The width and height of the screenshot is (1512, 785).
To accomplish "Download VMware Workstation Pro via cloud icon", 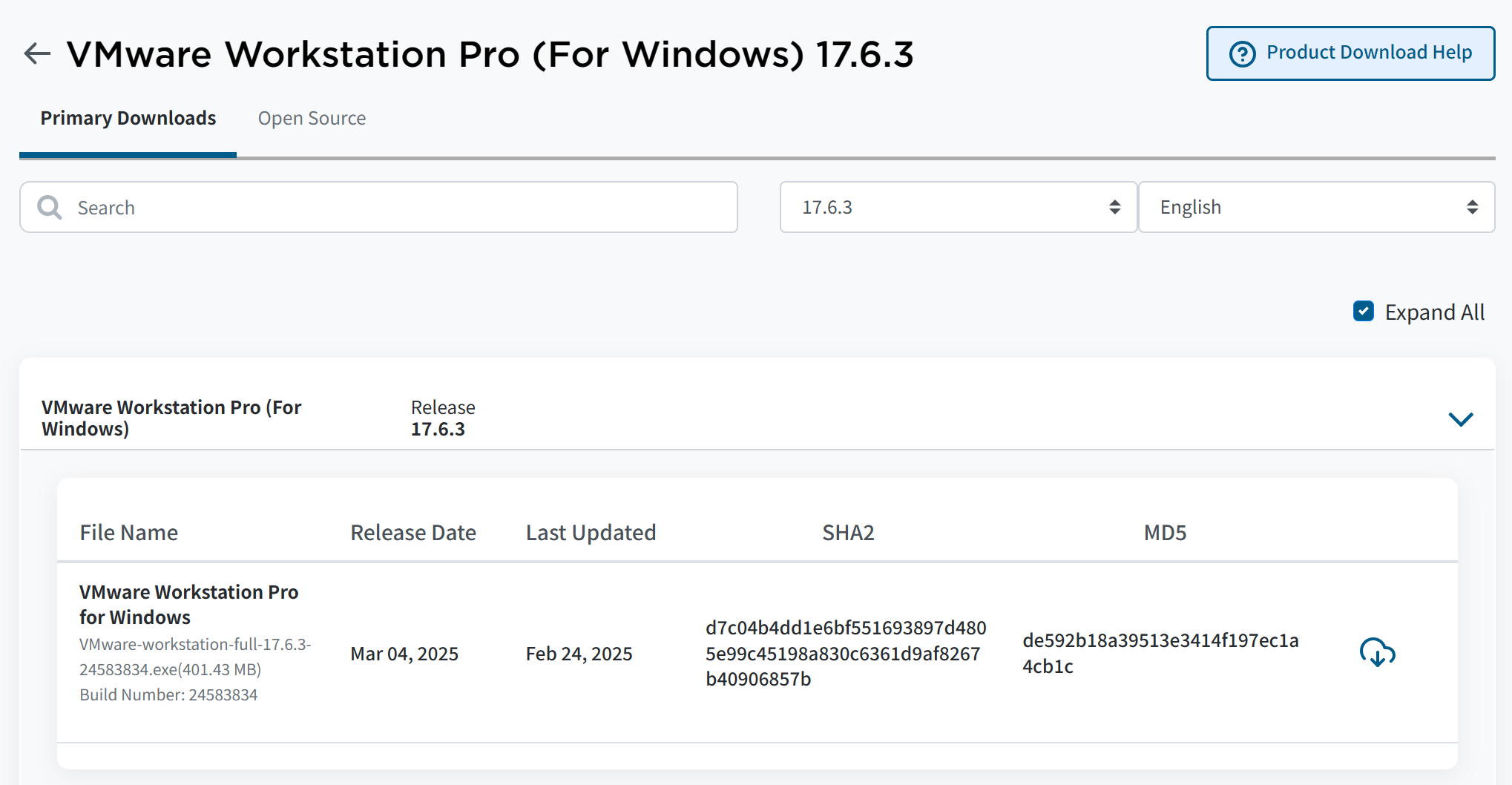I will coord(1377,653).
